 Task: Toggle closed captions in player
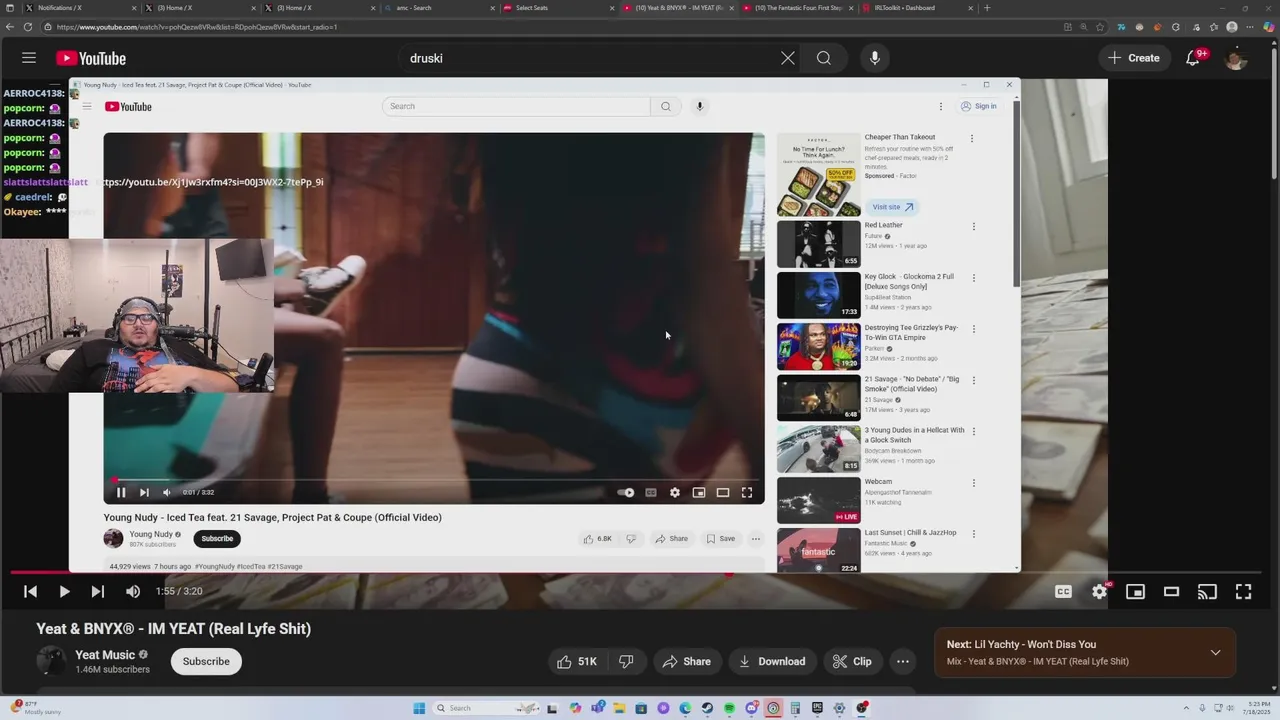(x=1064, y=591)
